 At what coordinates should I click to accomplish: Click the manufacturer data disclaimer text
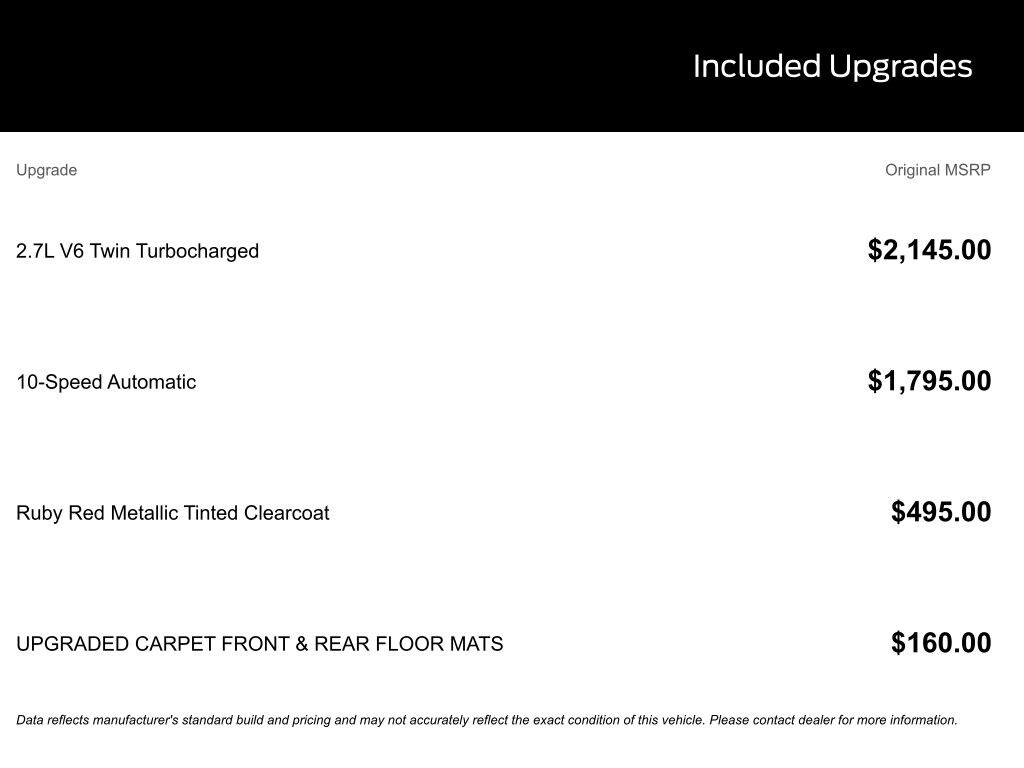point(486,720)
